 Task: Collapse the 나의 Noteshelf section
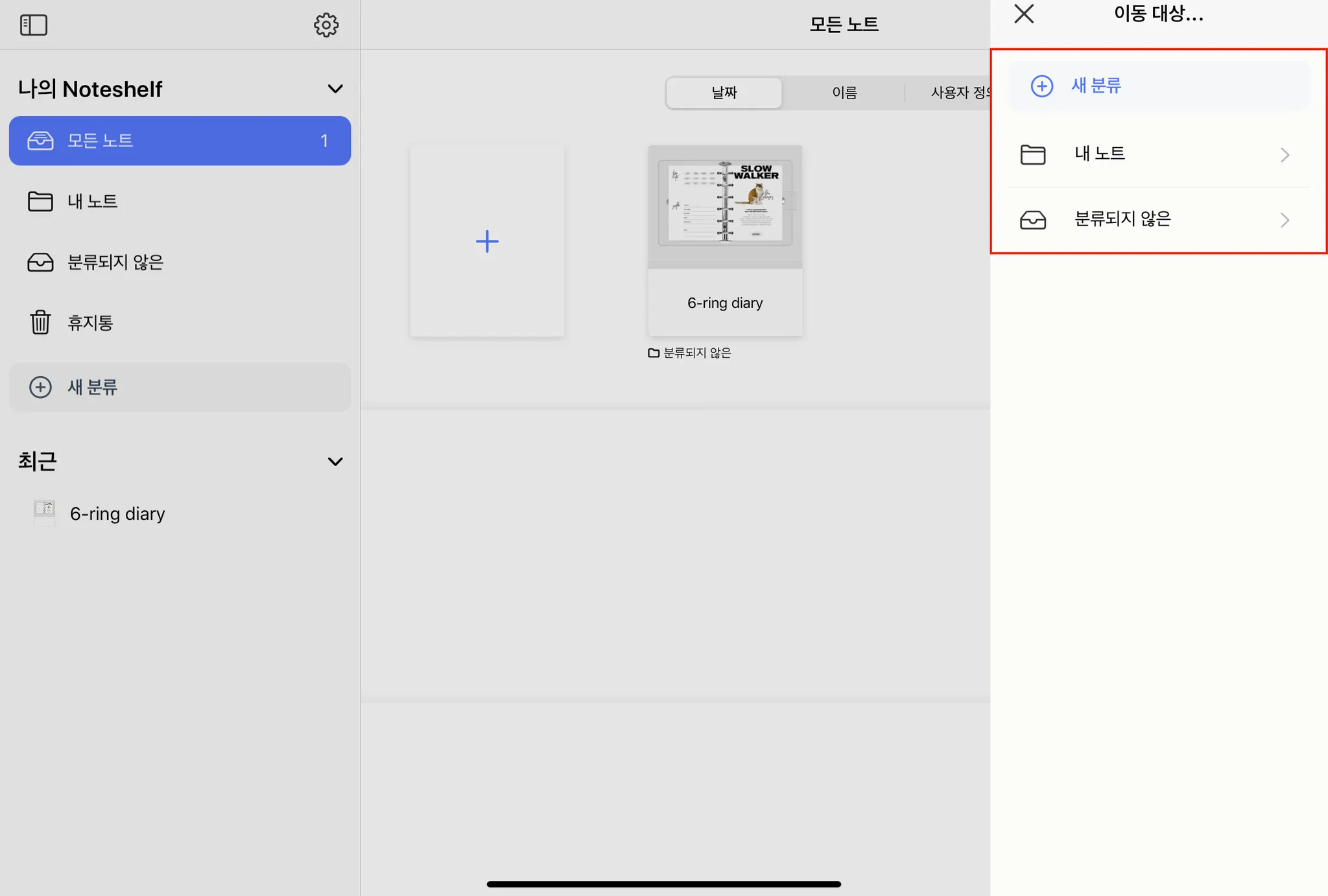click(335, 89)
